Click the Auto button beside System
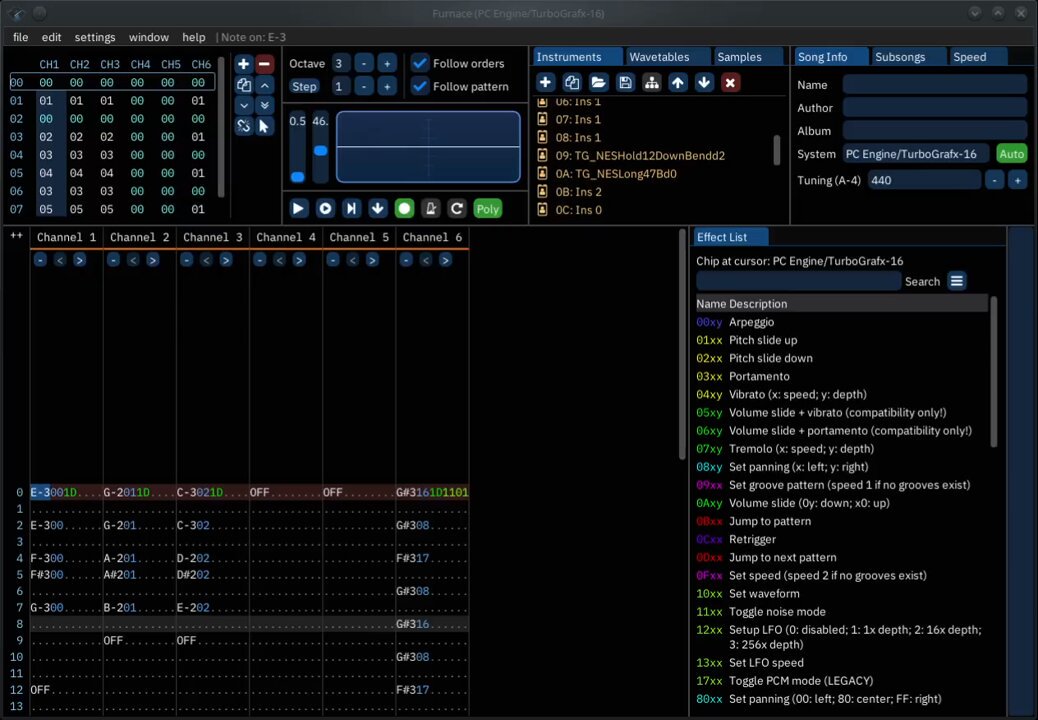 [x=1012, y=154]
